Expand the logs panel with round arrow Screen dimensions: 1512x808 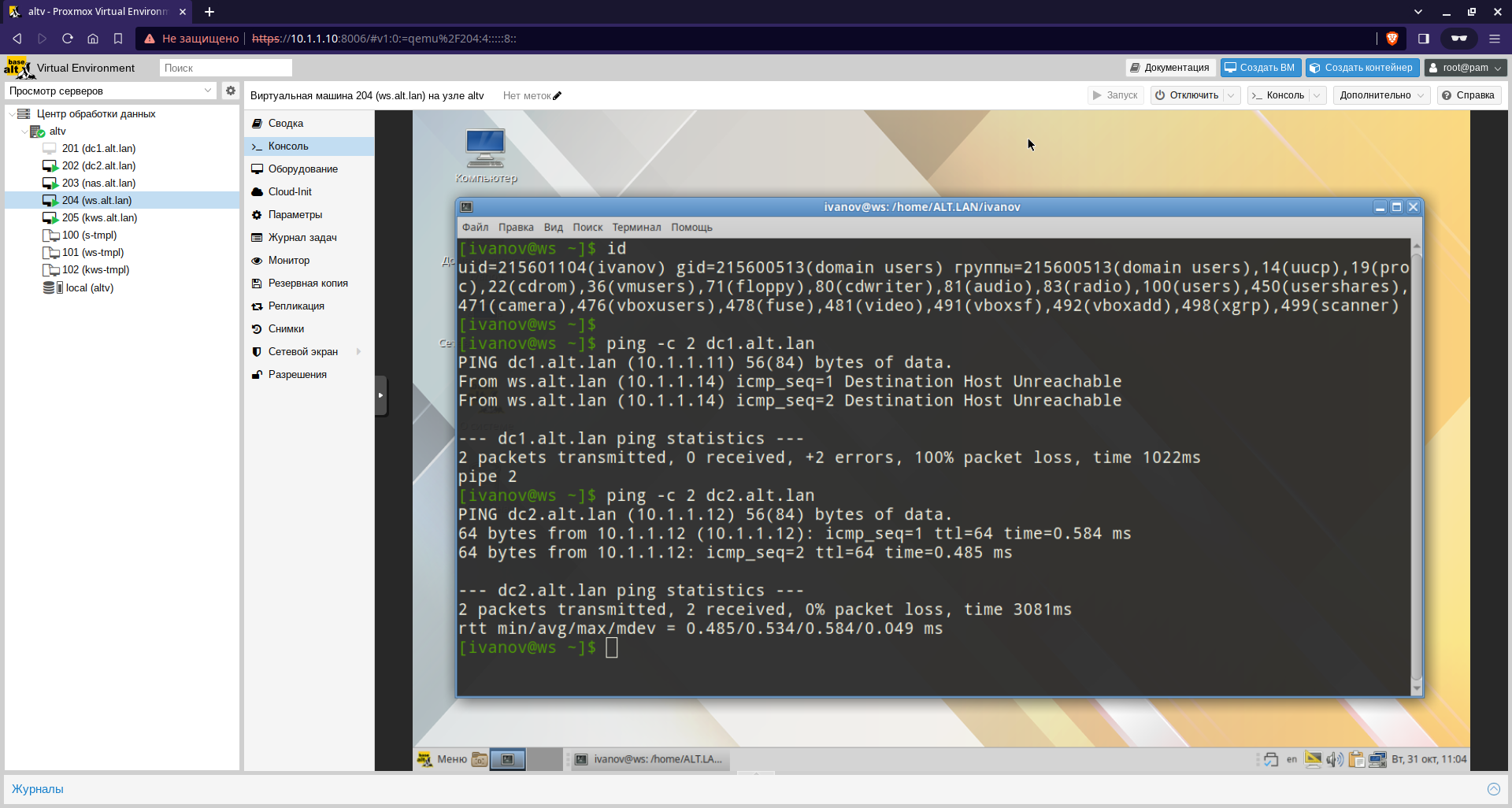click(x=1493, y=789)
